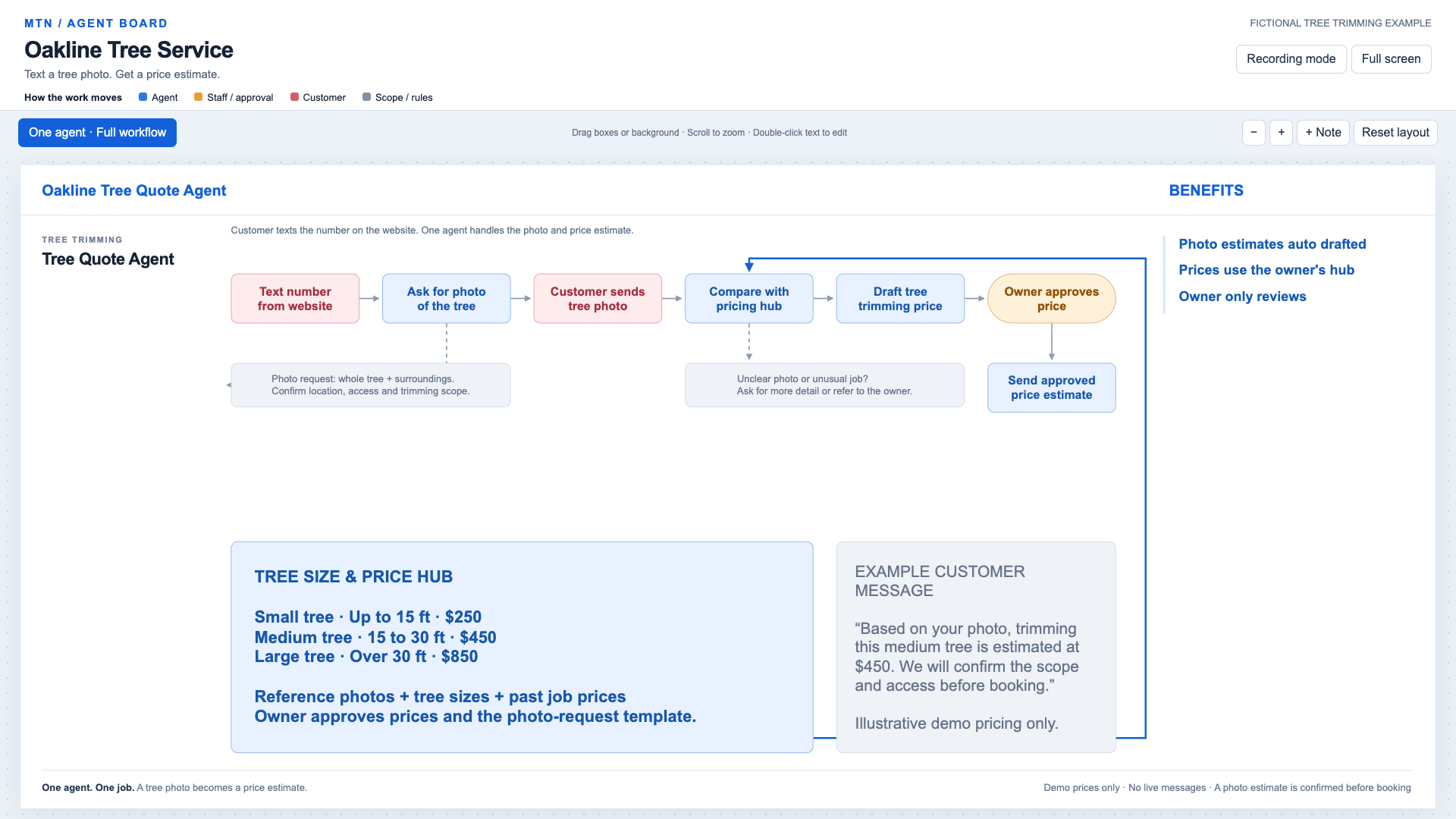Click the Small tree · Up to 15 ft line
Viewport: 1456px width, 819px height.
tap(368, 617)
